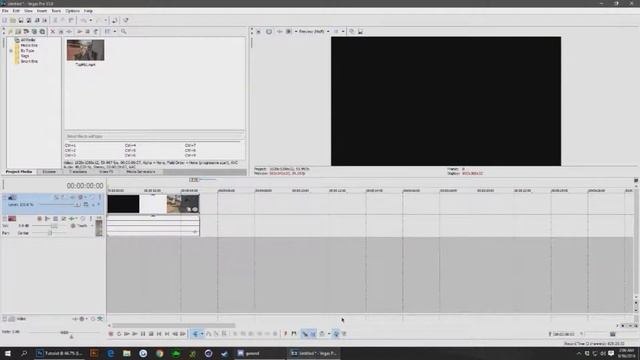The width and height of the screenshot is (640, 360).
Task: Click Start Preview icon in Project Media toolbar
Action: 79,31
